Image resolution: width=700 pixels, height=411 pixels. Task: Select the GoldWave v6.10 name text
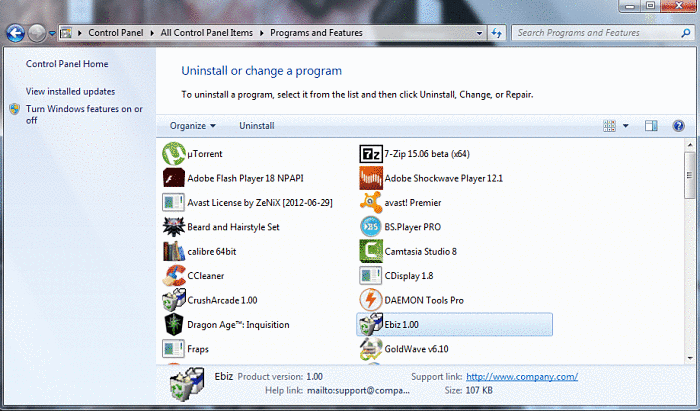click(x=417, y=349)
